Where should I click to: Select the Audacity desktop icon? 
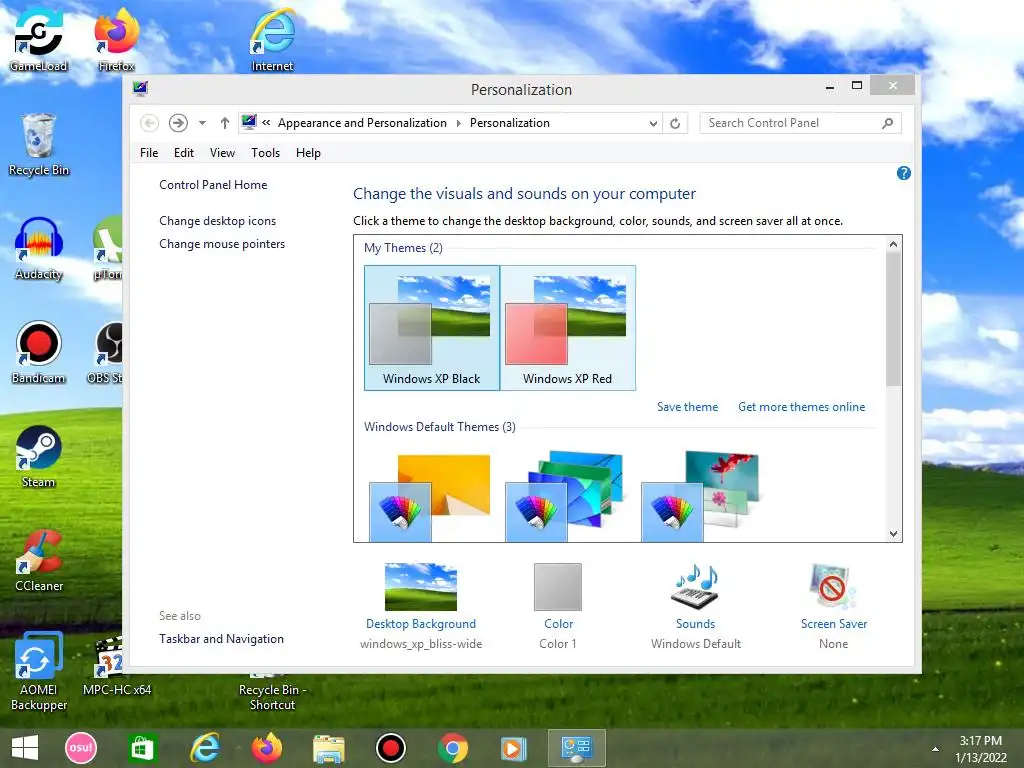(x=39, y=248)
